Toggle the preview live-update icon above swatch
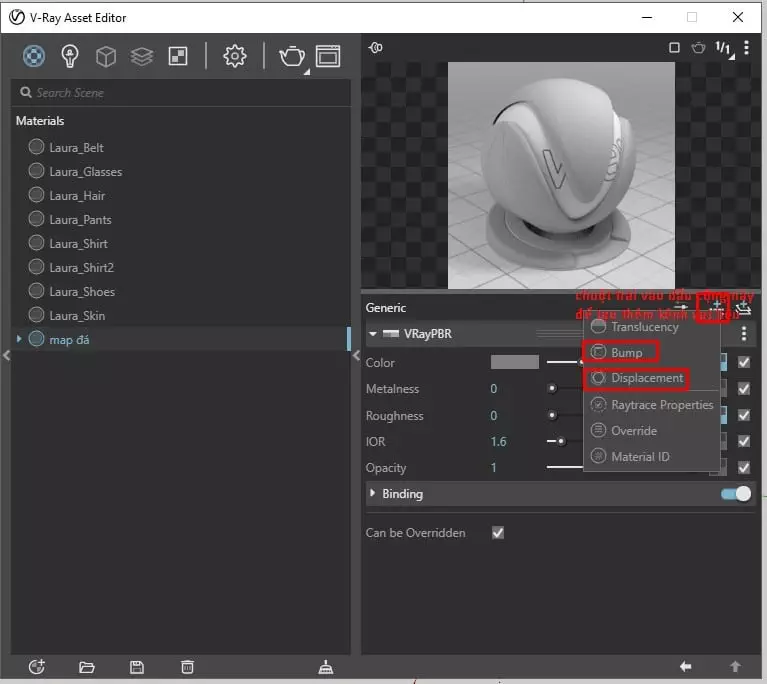Image resolution: width=767 pixels, height=684 pixels. click(376, 47)
